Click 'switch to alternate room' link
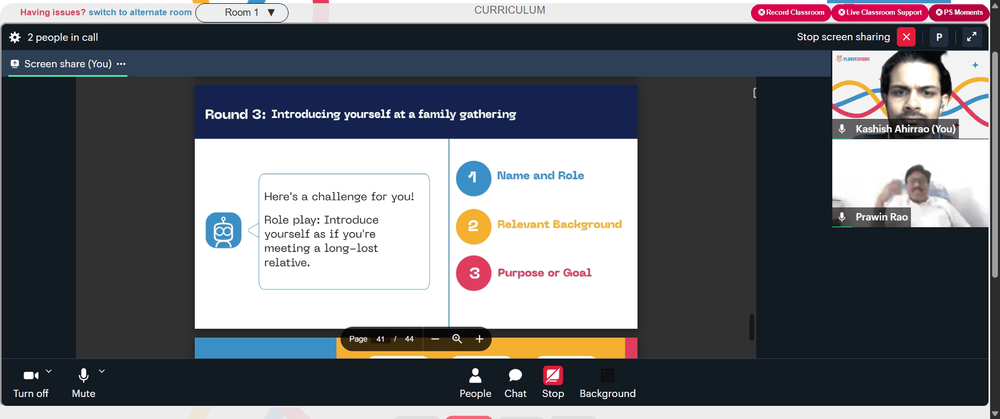The width and height of the screenshot is (1000, 419). point(140,12)
